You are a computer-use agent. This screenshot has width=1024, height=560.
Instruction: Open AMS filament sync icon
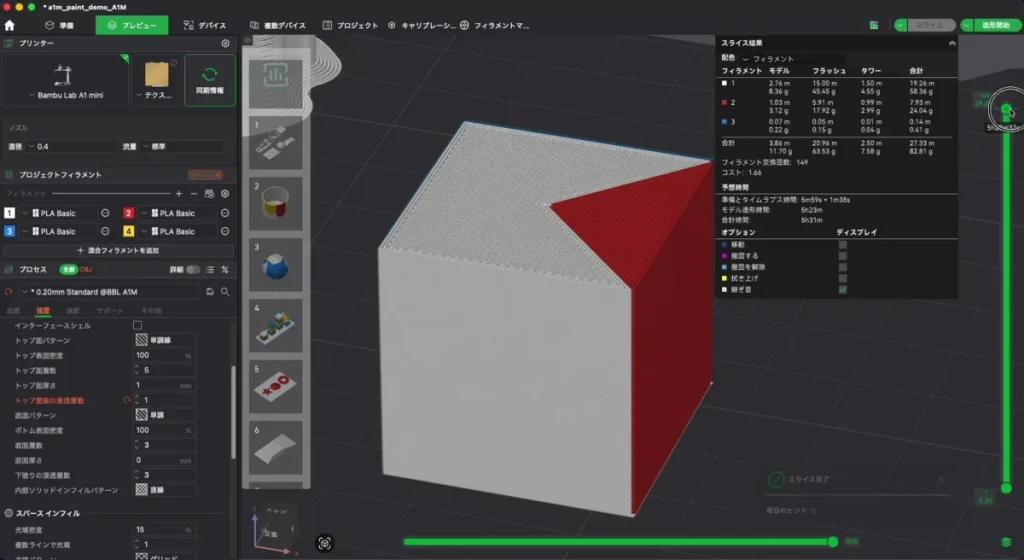pyautogui.click(x=209, y=194)
